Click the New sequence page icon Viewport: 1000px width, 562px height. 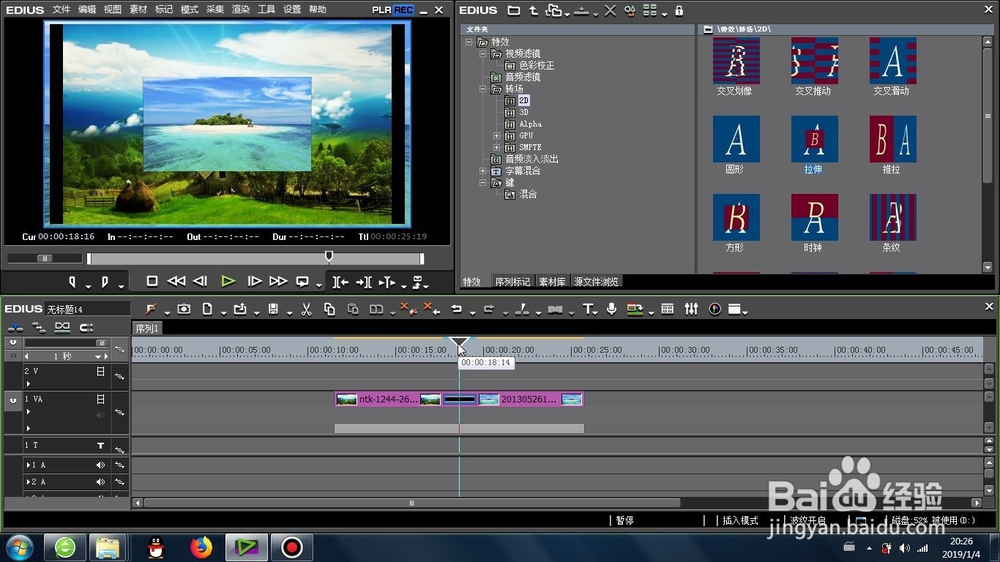(207, 309)
